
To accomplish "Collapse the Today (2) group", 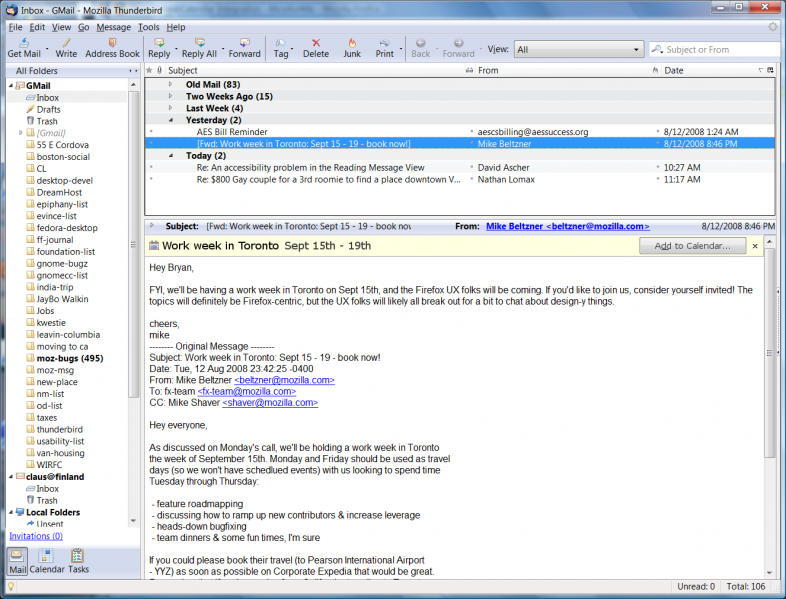I will pos(171,155).
